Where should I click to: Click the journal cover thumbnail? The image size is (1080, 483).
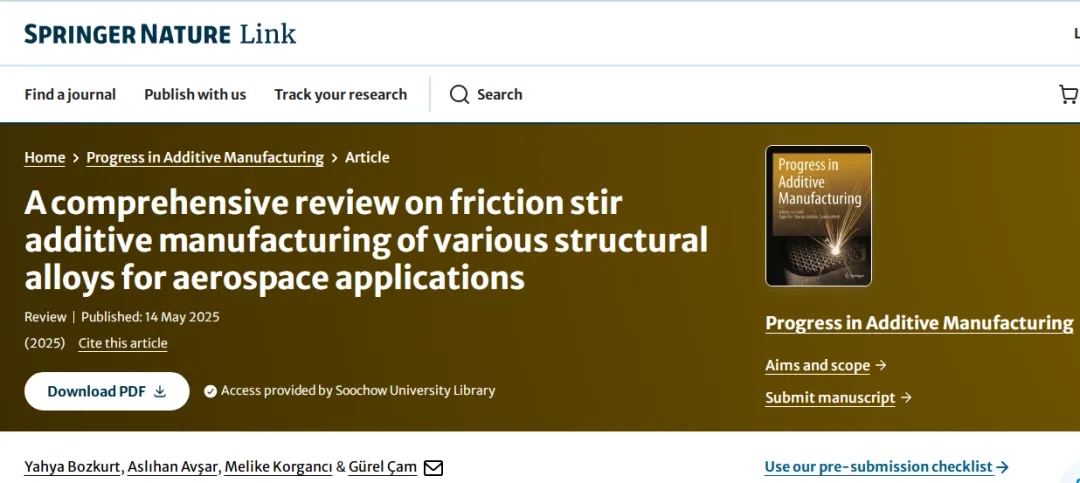(x=818, y=216)
